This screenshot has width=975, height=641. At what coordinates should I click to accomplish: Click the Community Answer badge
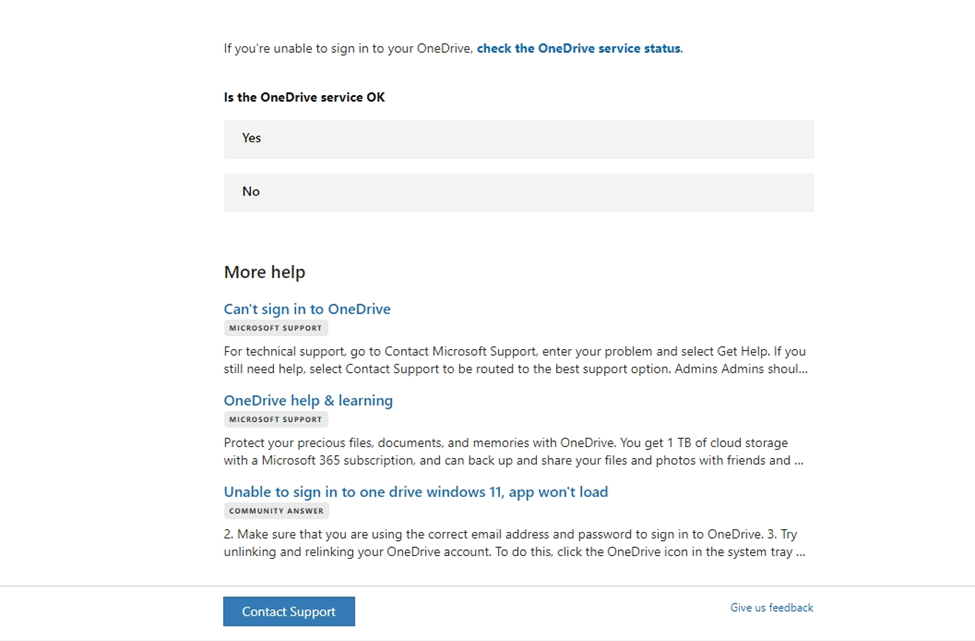[x=276, y=510]
